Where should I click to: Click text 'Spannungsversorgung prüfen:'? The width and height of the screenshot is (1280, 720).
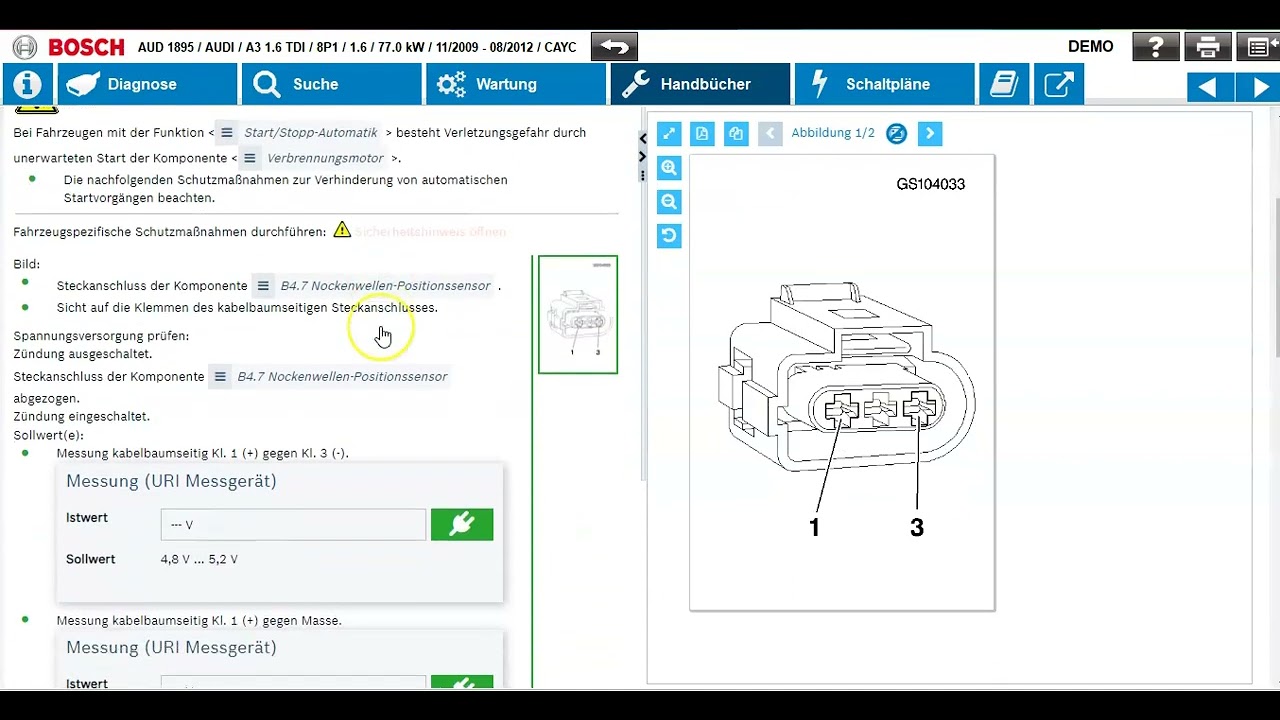click(x=101, y=336)
